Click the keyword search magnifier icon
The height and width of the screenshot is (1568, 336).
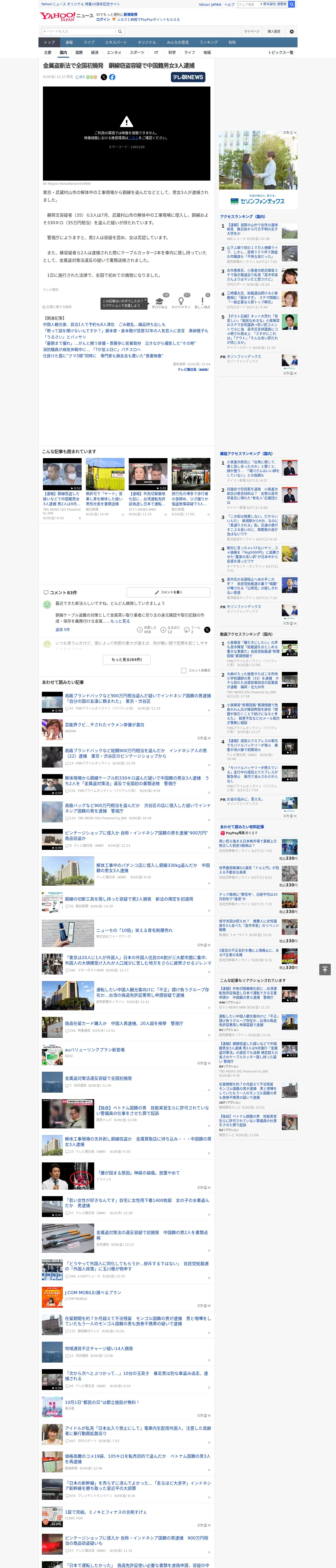pyautogui.click(x=120, y=31)
